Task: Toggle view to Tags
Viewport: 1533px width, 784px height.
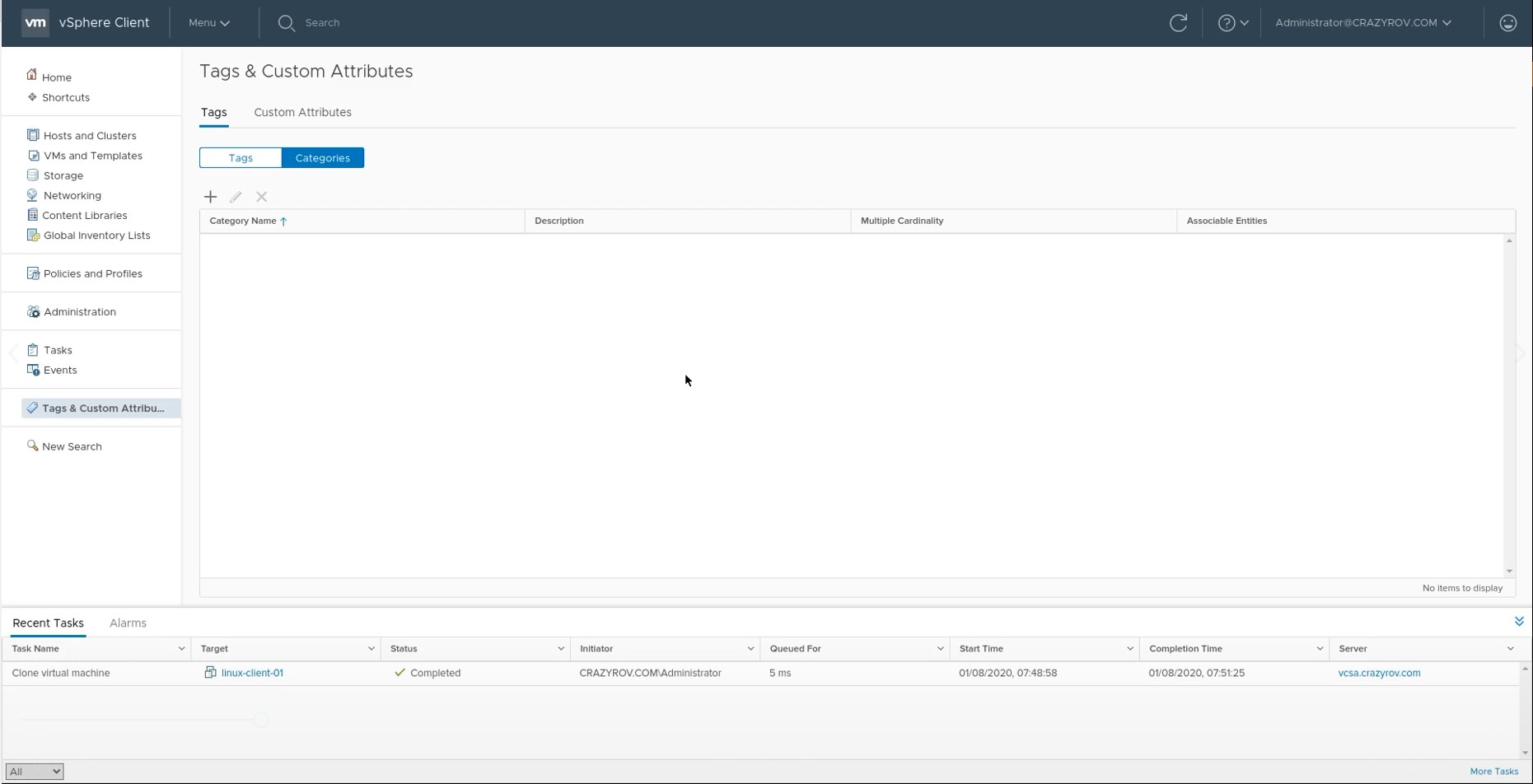Action: (x=241, y=158)
